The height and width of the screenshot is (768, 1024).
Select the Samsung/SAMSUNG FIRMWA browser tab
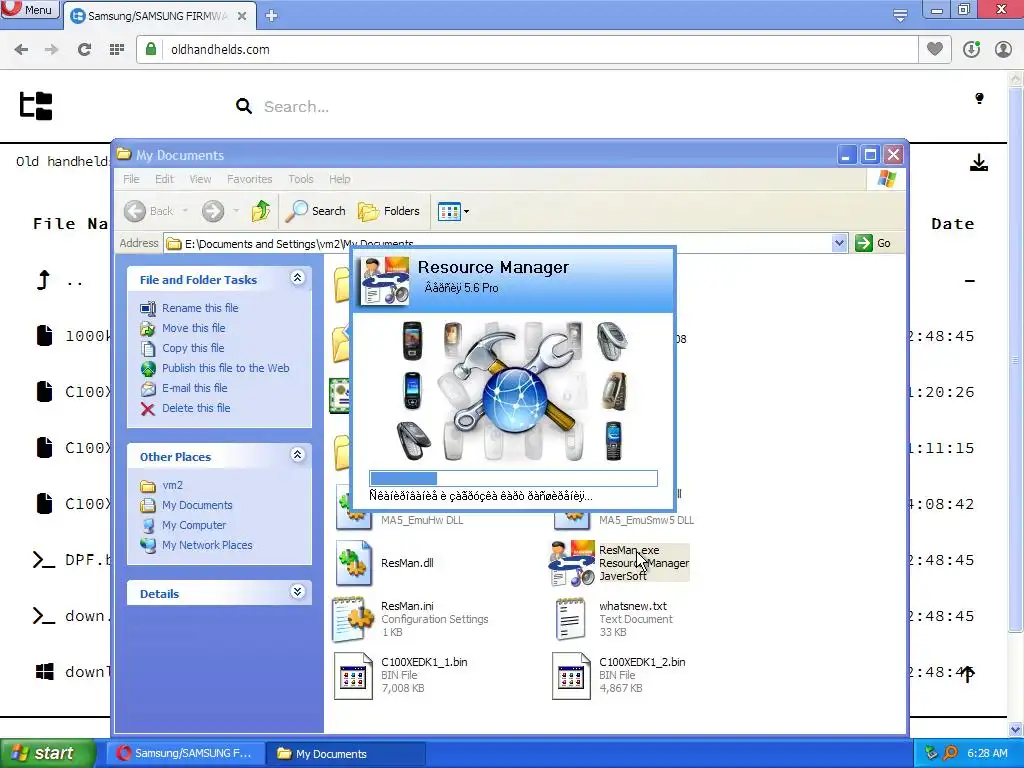point(157,16)
